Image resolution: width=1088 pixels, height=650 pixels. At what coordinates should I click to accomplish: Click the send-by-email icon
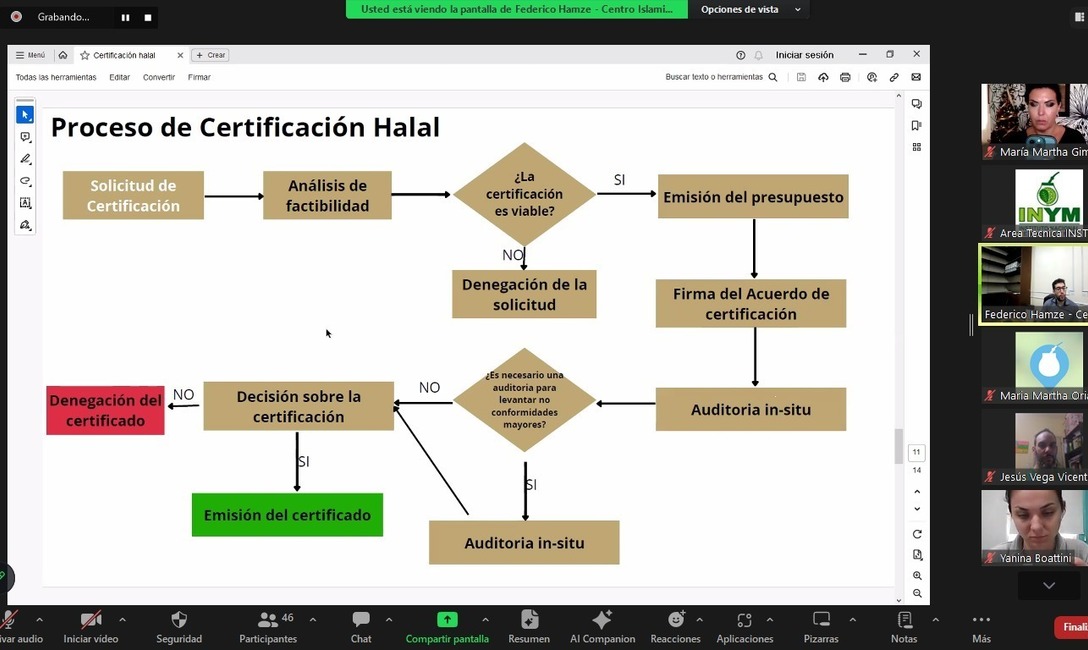[x=916, y=77]
